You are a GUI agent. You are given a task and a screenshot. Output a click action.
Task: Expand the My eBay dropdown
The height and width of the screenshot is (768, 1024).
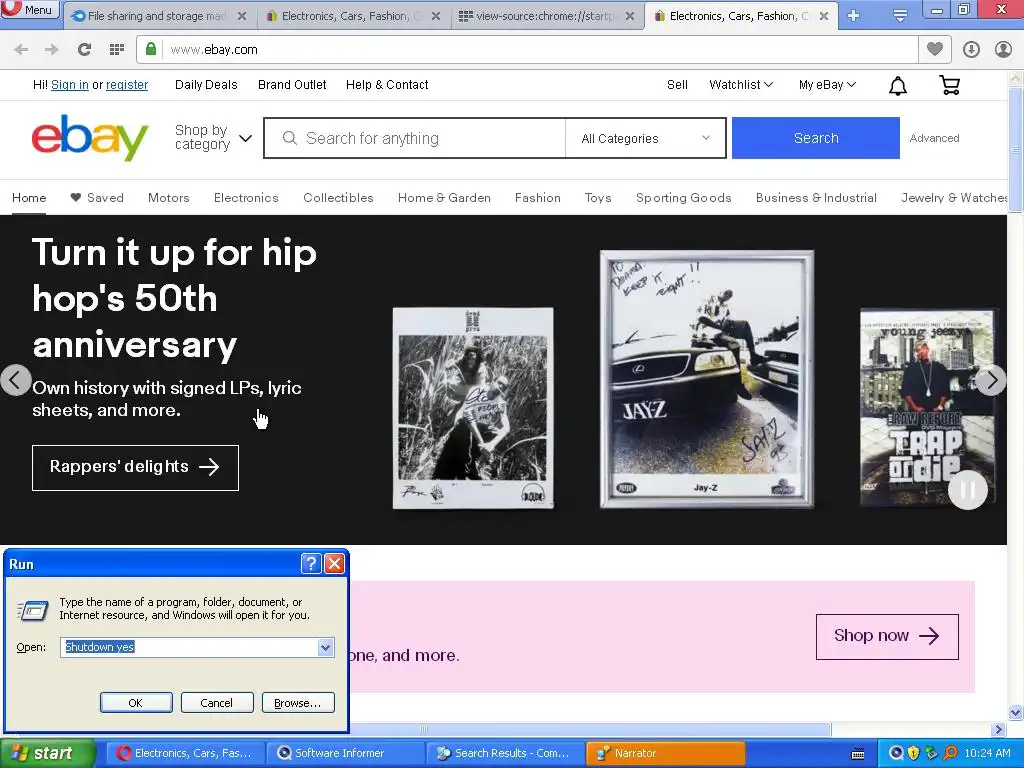[827, 85]
